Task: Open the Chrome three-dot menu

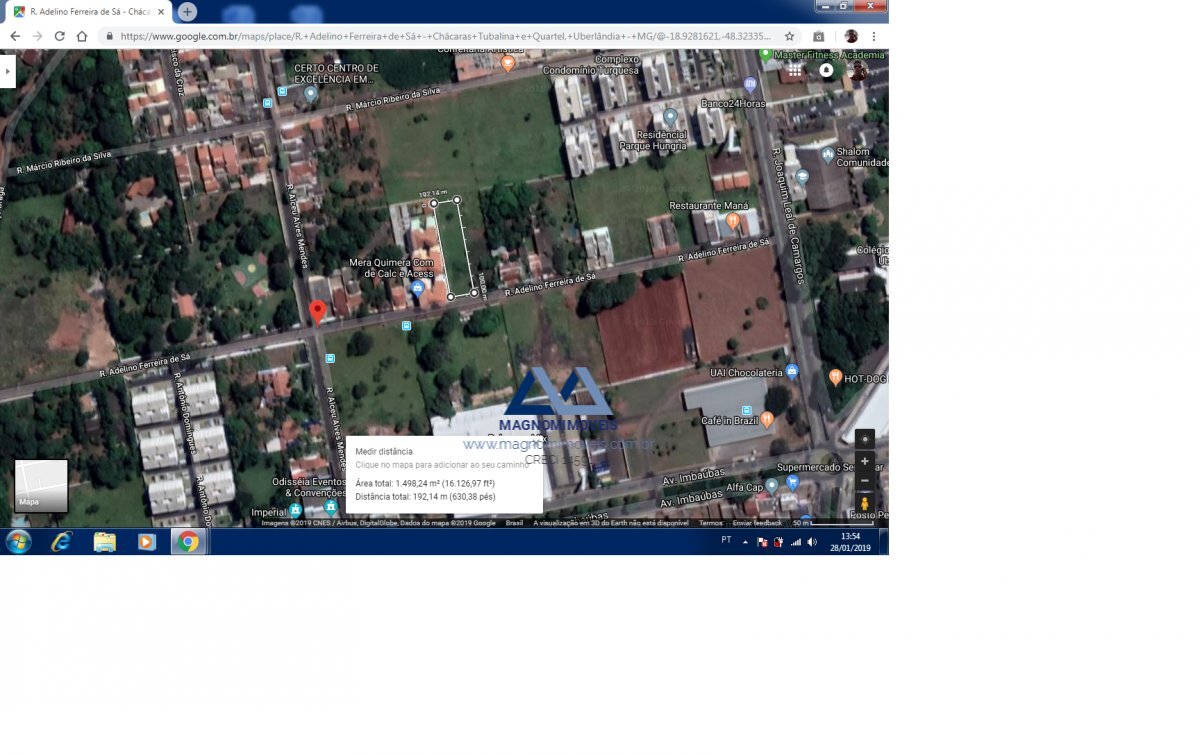Action: point(874,36)
